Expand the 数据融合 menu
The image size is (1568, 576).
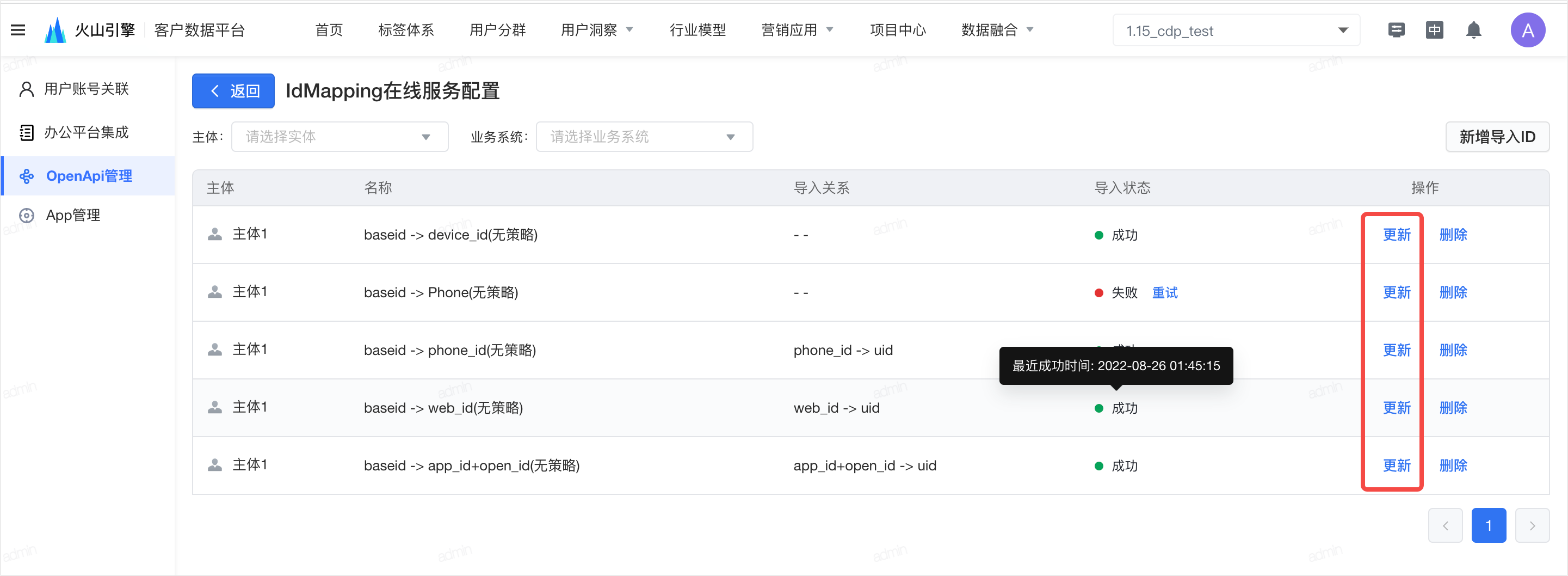click(997, 30)
